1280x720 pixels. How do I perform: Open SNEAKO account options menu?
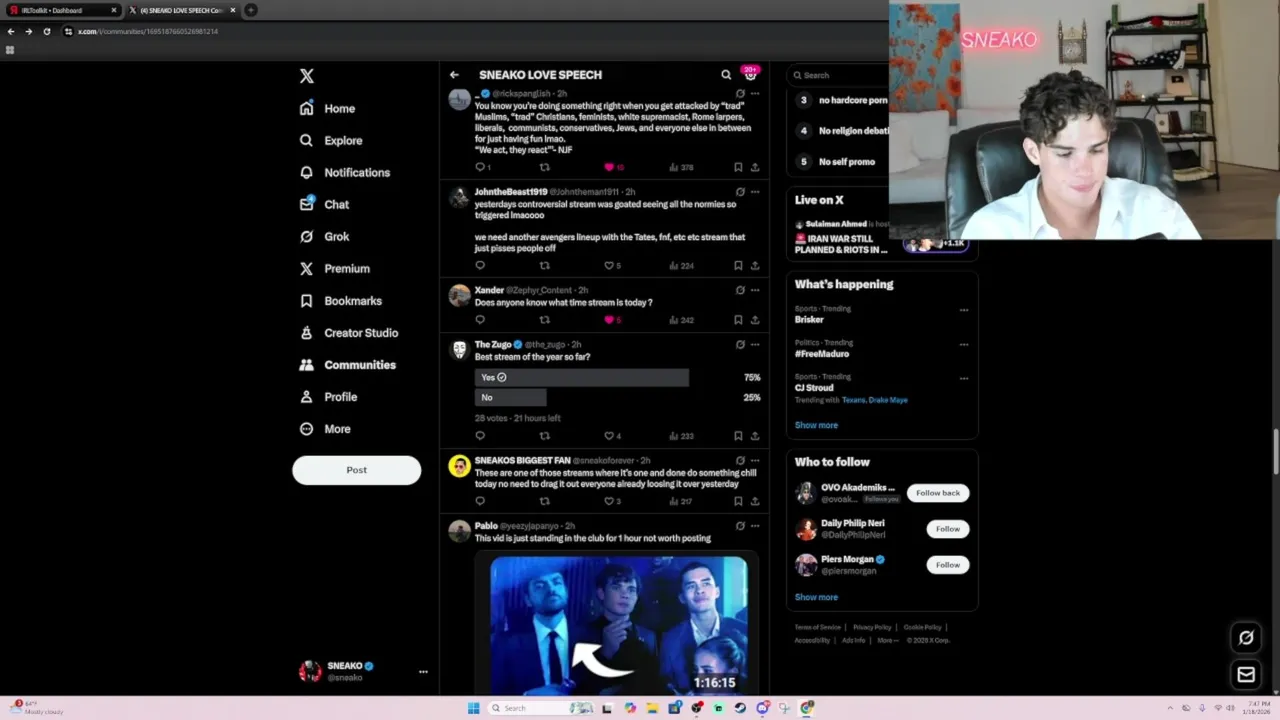click(x=423, y=672)
